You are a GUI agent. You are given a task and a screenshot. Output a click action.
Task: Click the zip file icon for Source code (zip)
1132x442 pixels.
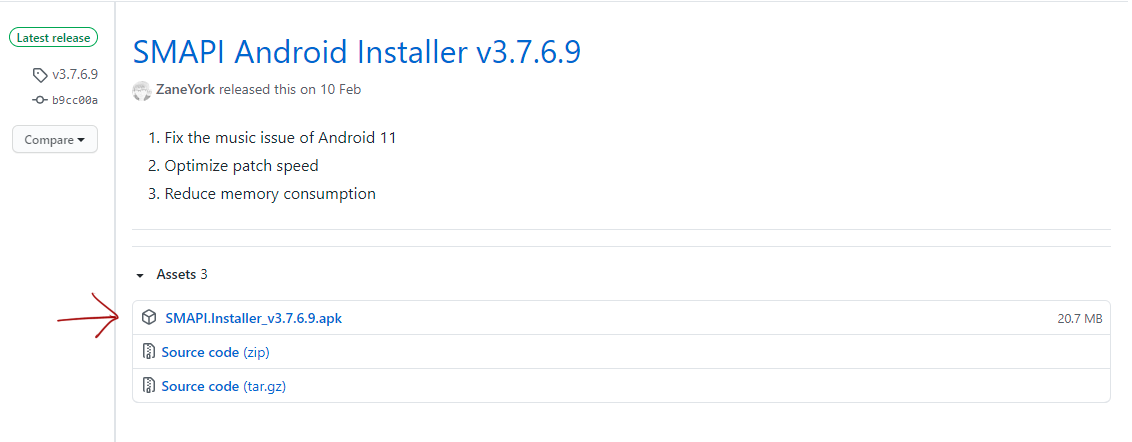pos(149,352)
